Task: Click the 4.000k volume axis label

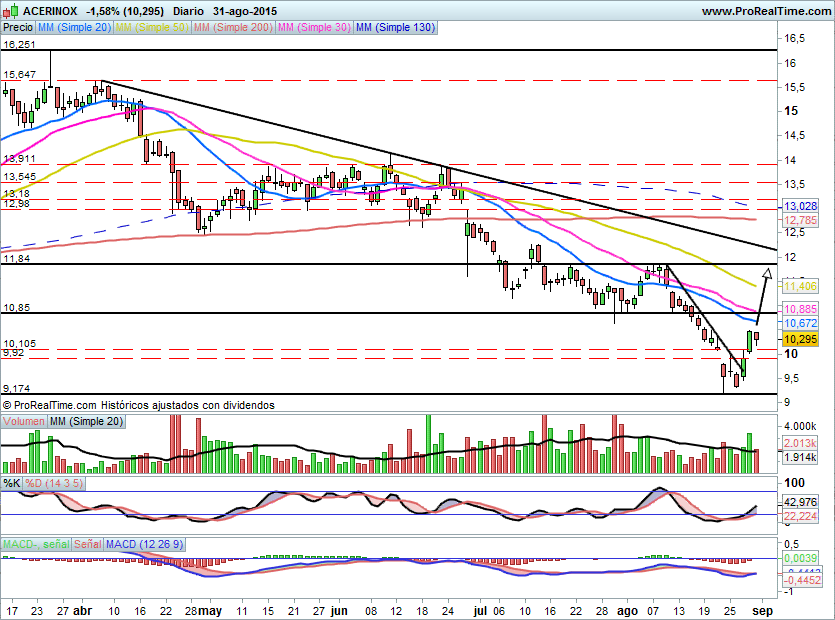Action: pyautogui.click(x=800, y=426)
